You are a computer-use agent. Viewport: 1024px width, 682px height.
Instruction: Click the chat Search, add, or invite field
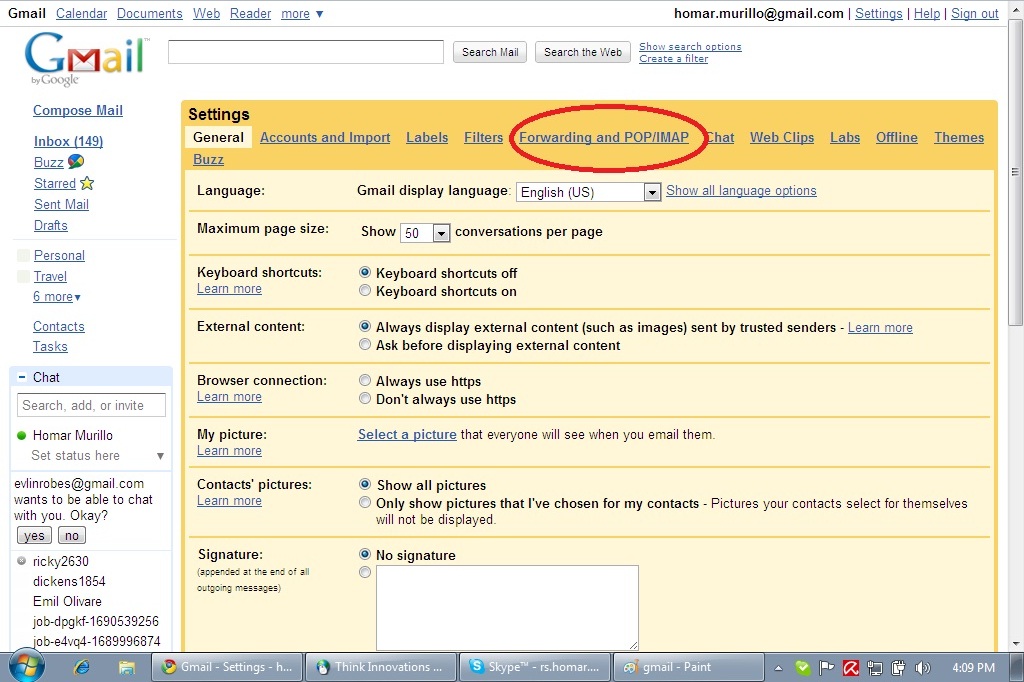click(x=91, y=405)
